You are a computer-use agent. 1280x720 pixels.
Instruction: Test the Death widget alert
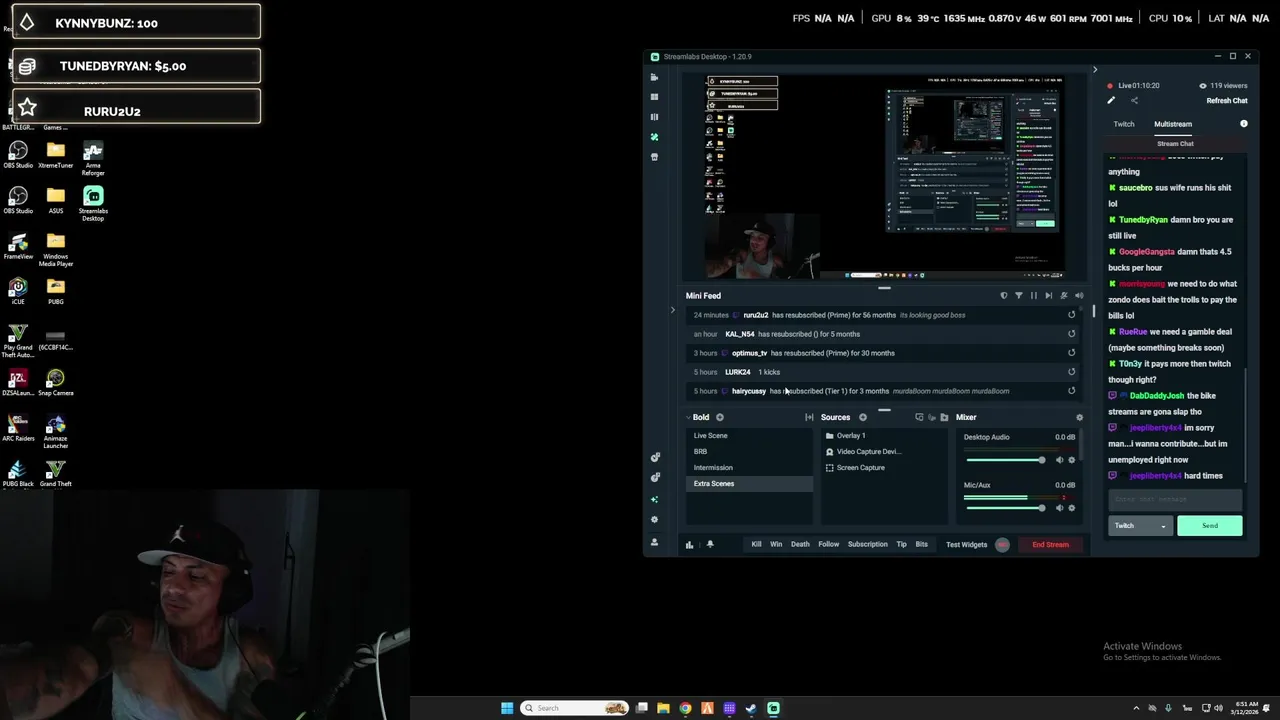point(800,545)
